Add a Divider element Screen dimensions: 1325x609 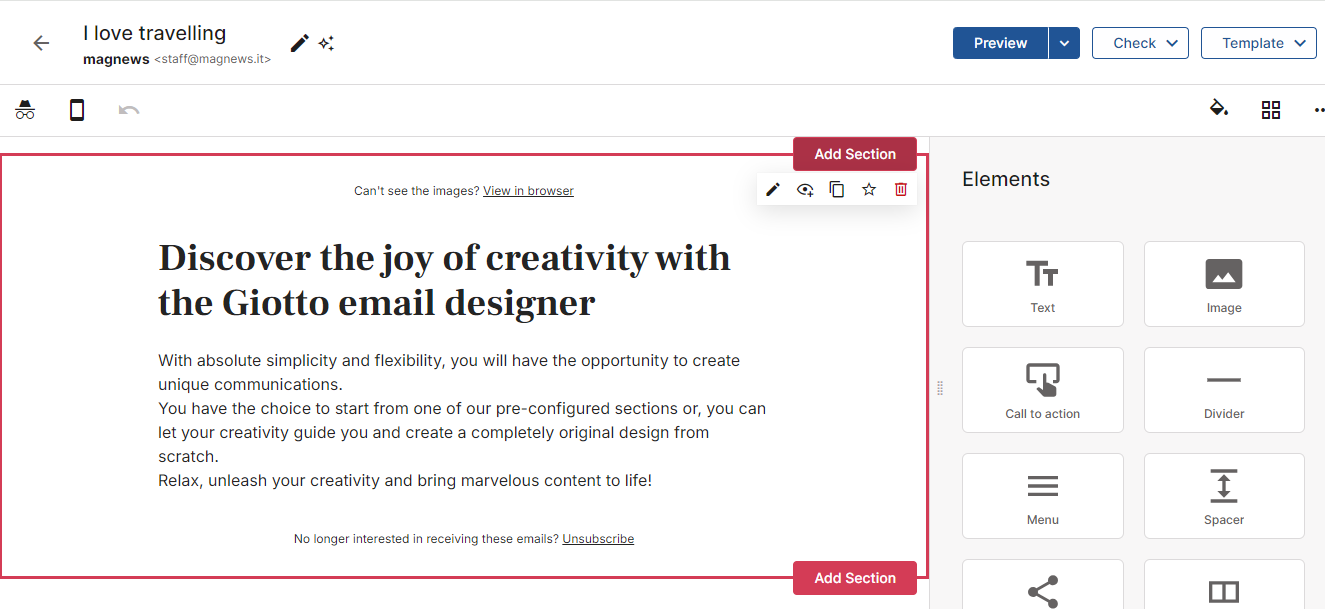point(1224,390)
